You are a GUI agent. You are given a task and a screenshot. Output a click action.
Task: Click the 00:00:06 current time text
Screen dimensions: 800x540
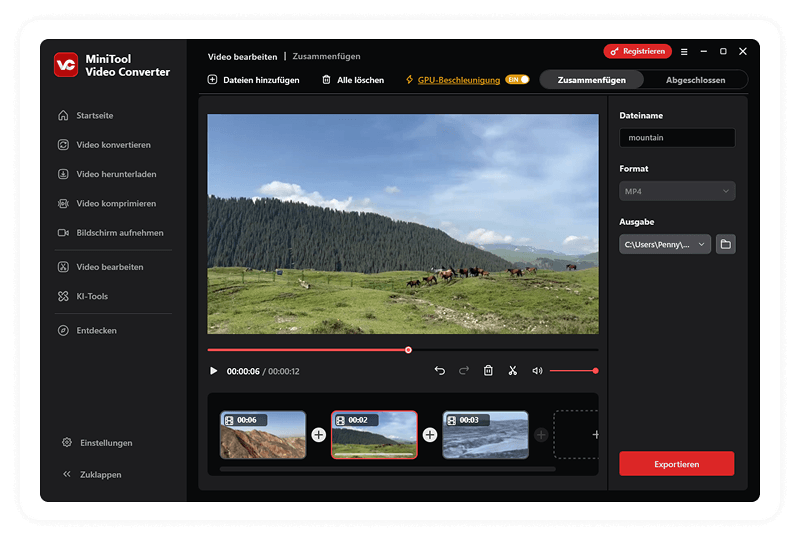(243, 372)
